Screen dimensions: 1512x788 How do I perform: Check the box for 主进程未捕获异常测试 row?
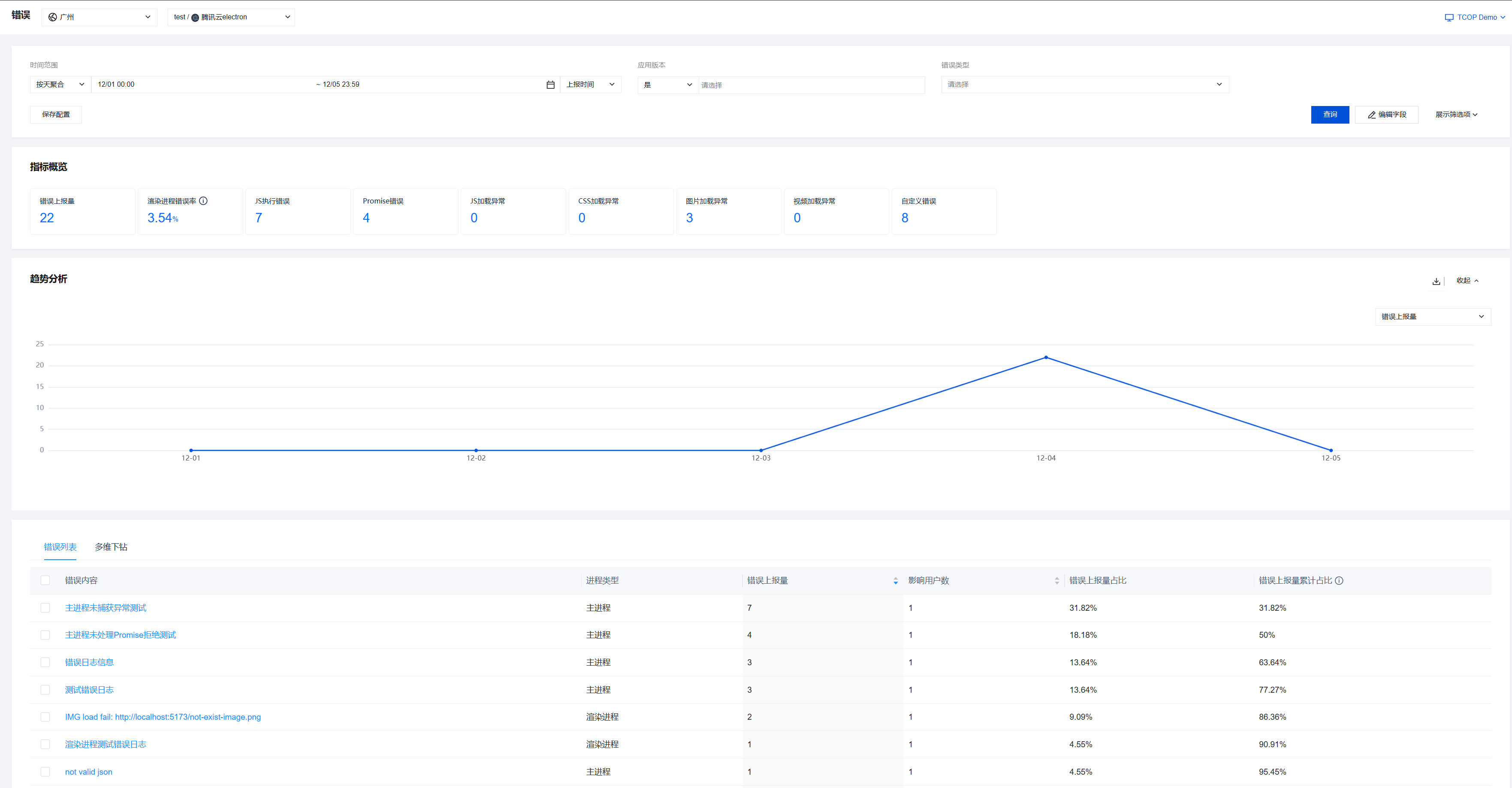pyautogui.click(x=45, y=608)
